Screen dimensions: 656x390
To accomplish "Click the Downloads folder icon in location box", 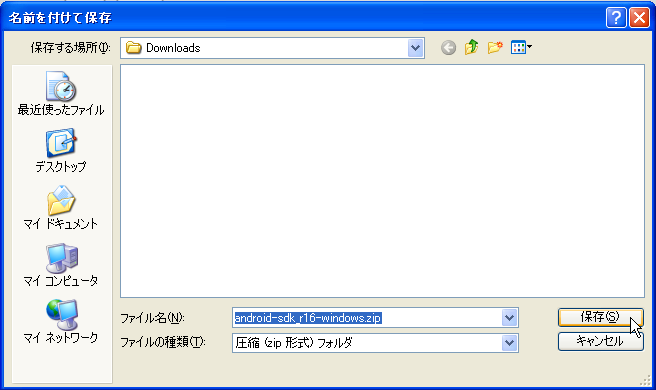I will pos(133,48).
